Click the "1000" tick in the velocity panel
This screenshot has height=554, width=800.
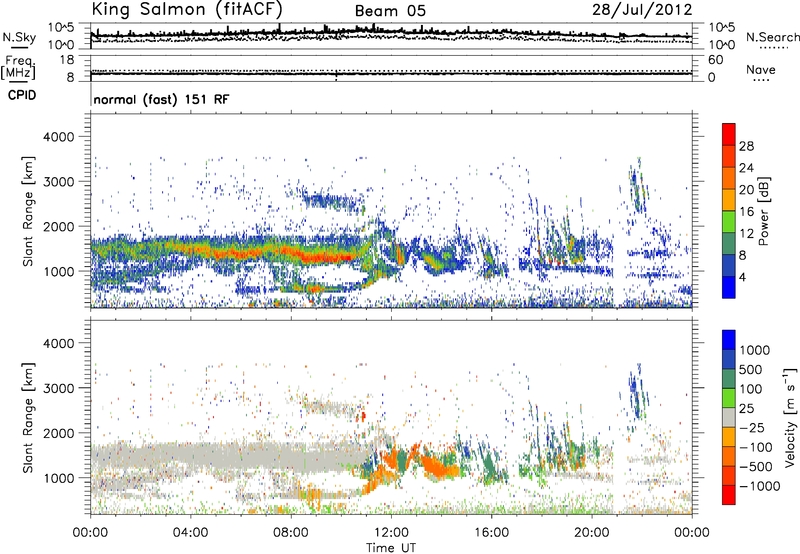61,478
